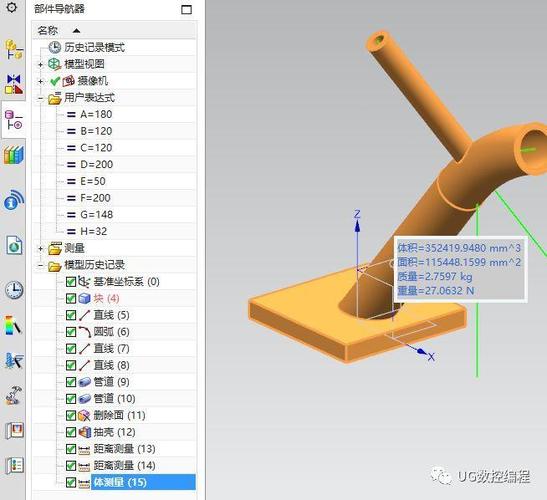Open the Assembly Navigator tab icon
Screen dimensions: 547x500
point(14,49)
